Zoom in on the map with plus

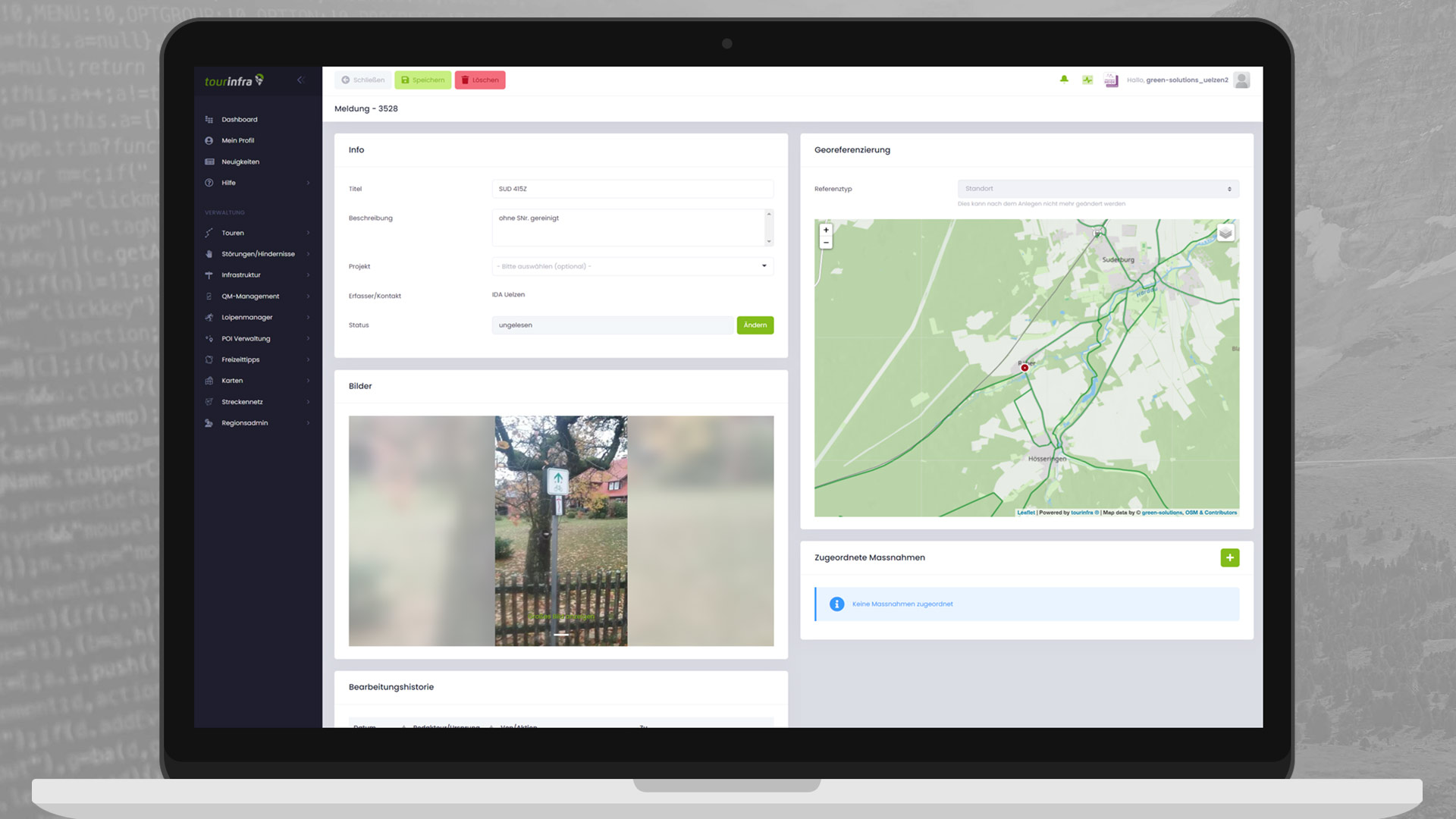(826, 230)
